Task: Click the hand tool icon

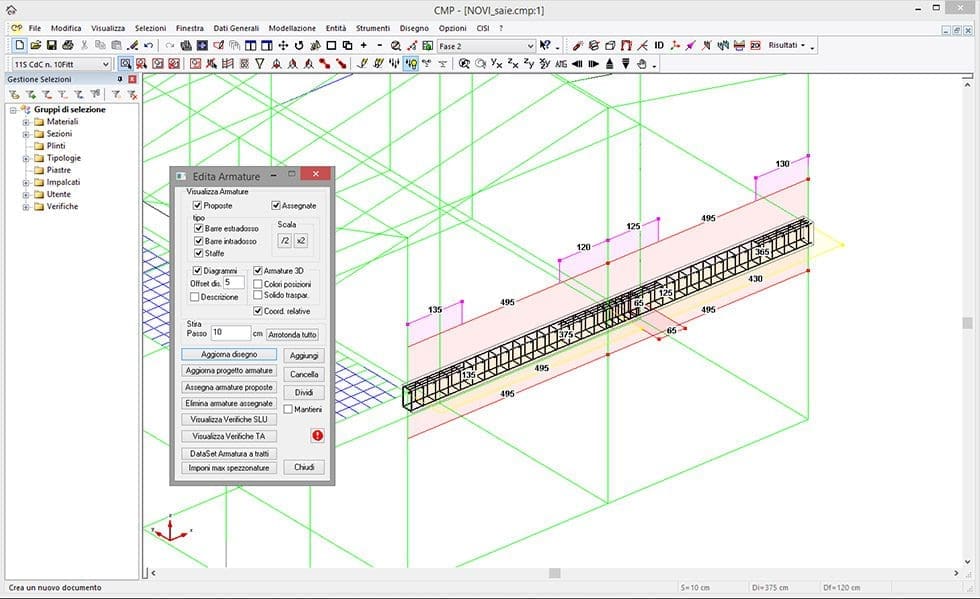Action: click(642, 64)
